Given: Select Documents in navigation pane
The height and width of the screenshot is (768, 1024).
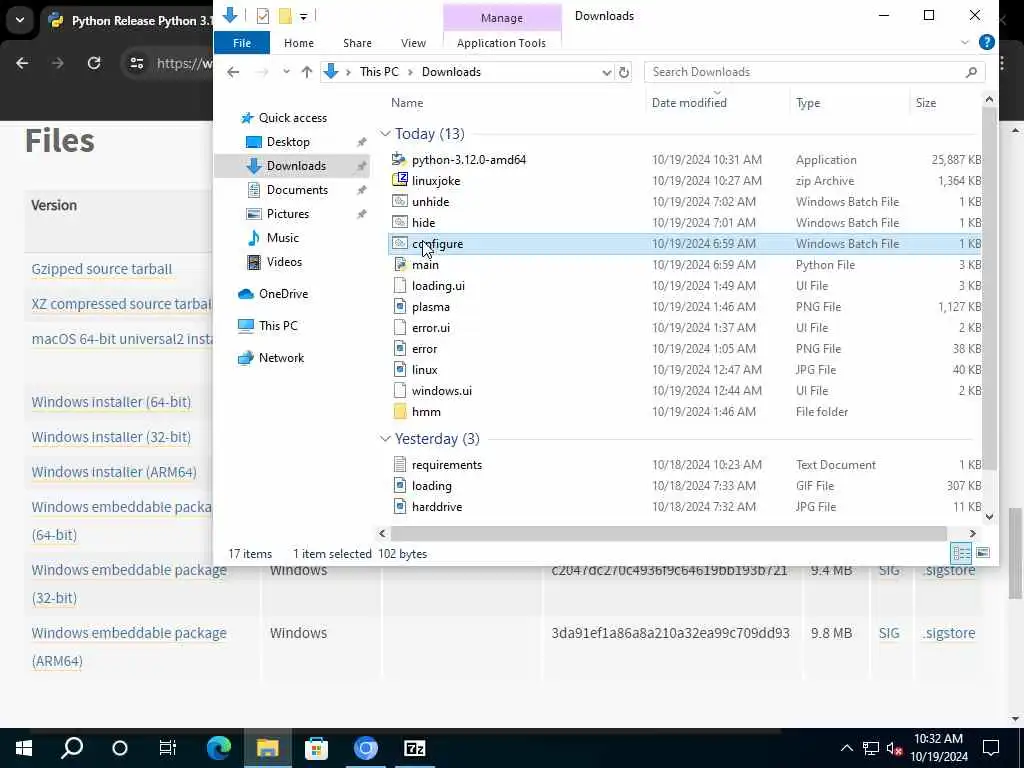Looking at the screenshot, I should [x=297, y=189].
